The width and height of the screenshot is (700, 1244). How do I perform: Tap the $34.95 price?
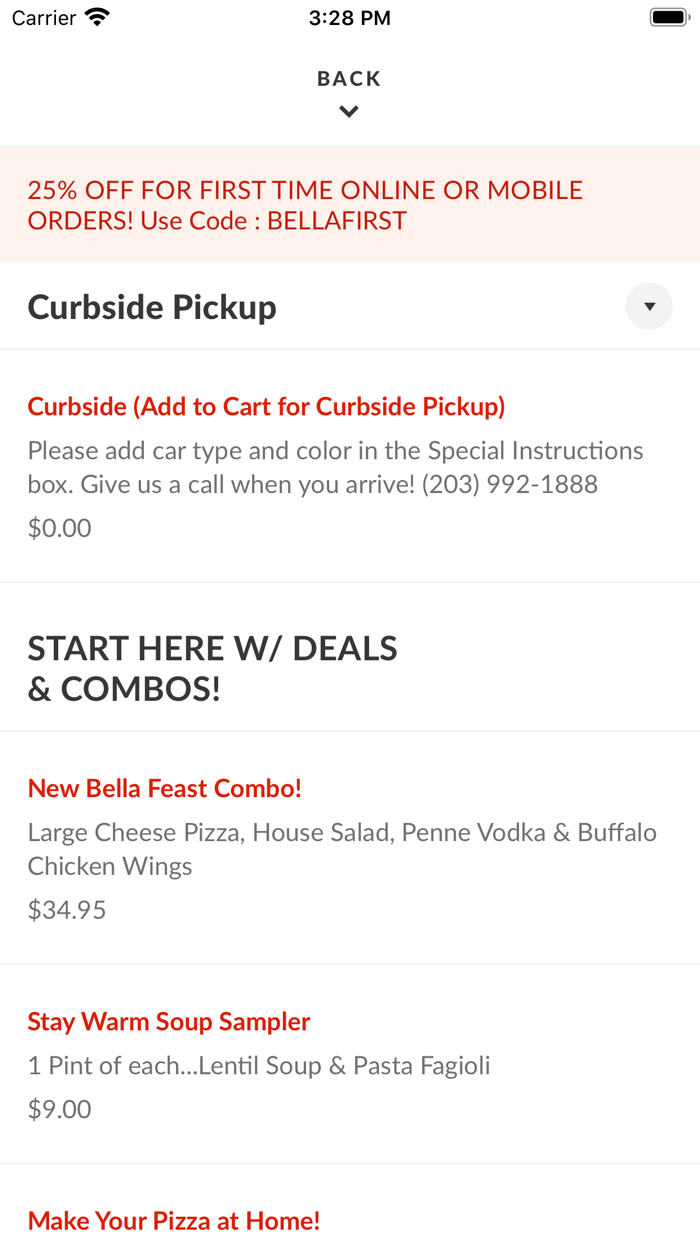(x=67, y=910)
